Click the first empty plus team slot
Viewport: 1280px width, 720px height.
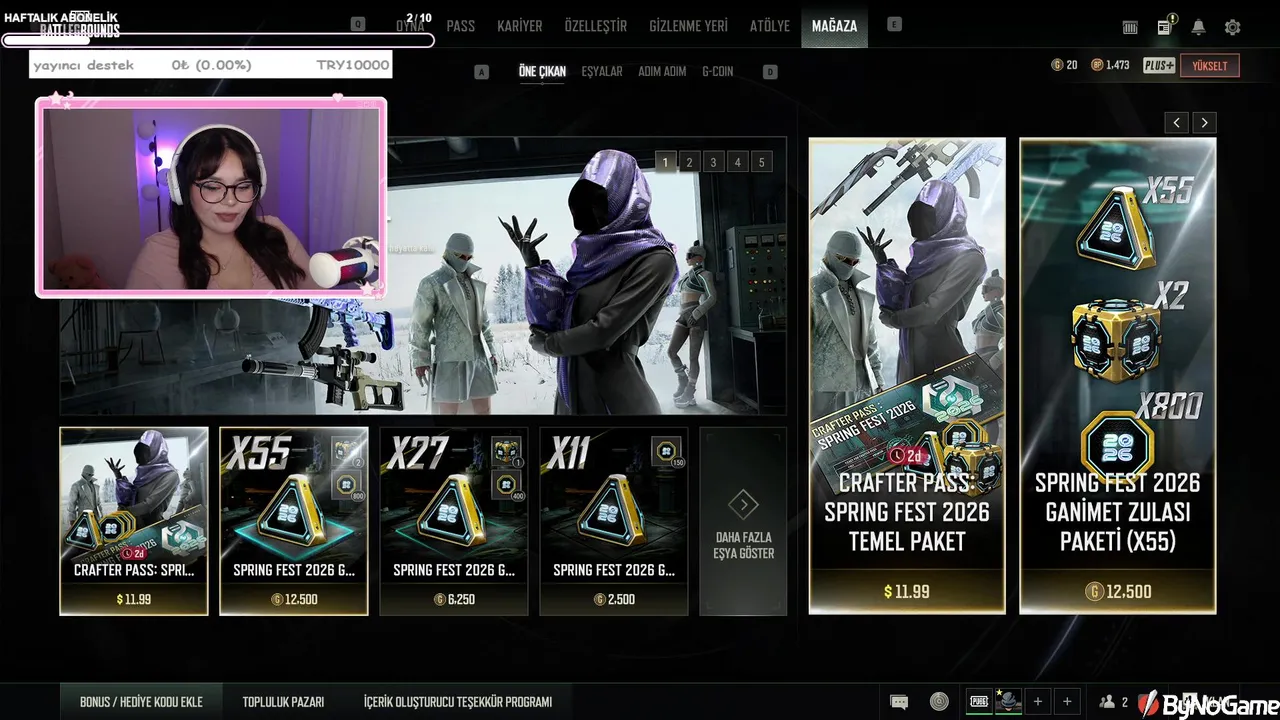pos(1038,702)
